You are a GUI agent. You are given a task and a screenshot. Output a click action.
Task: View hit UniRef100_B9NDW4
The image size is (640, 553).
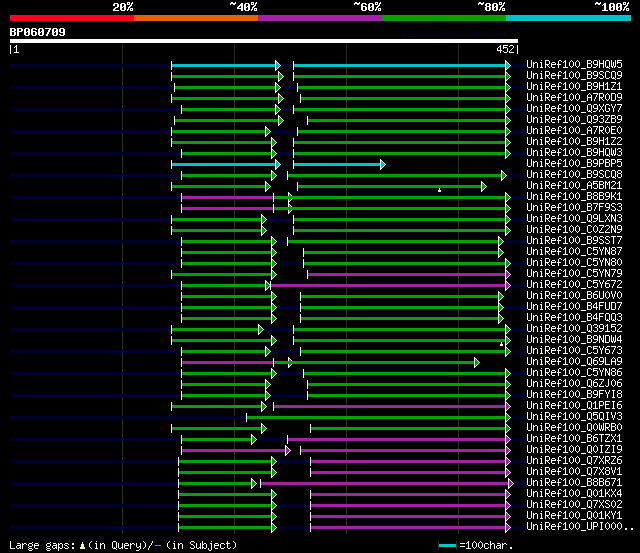574,340
